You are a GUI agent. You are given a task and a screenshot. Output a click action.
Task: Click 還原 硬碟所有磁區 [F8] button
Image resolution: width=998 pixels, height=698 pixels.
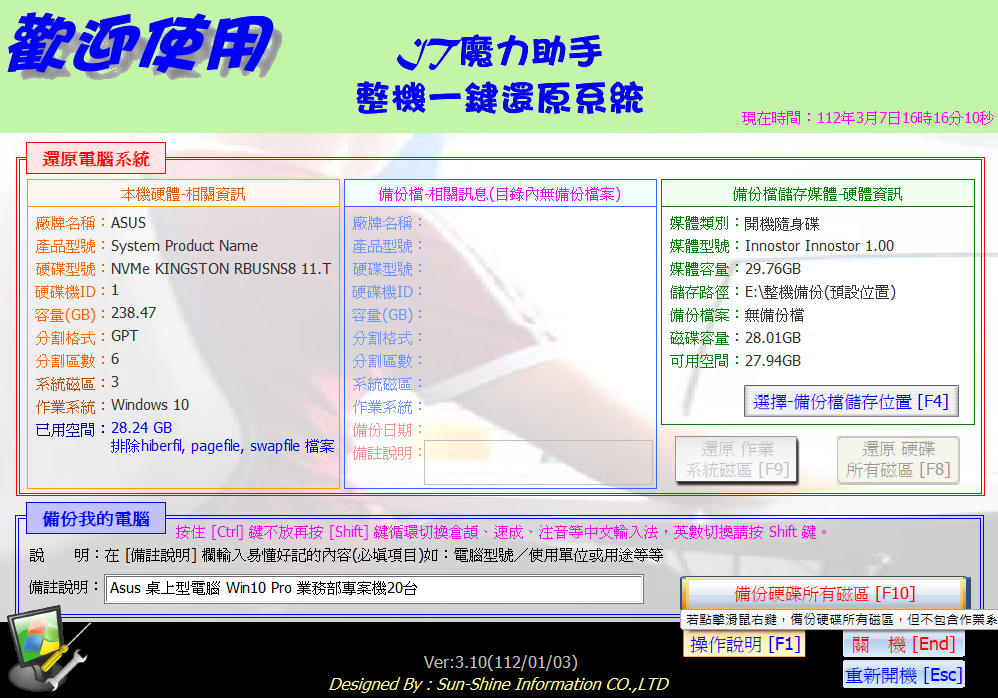(898, 459)
